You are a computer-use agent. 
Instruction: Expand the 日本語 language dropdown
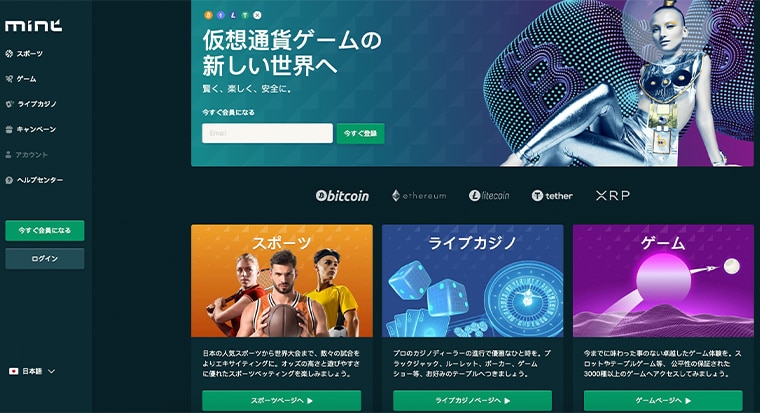click(x=32, y=371)
